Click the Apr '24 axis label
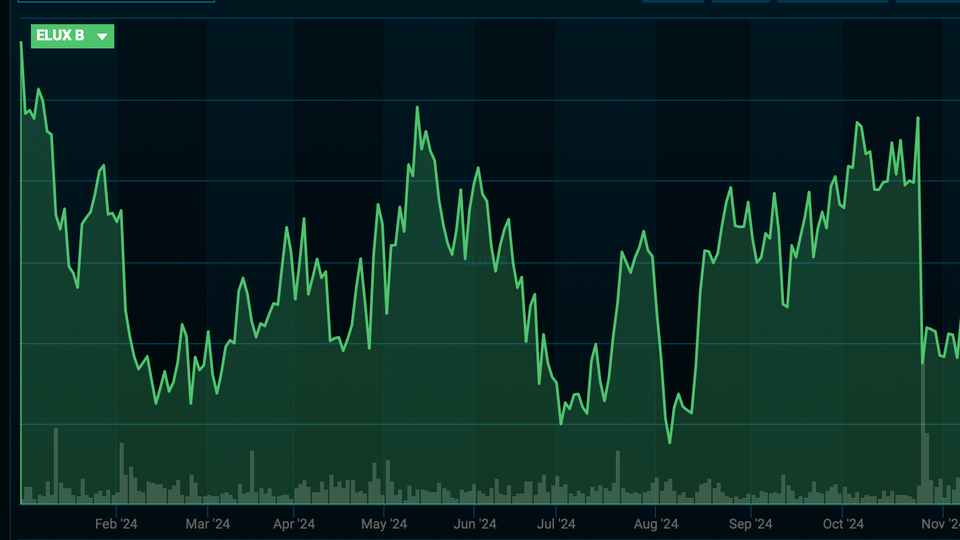Screen dimensions: 960x540 pos(294,524)
